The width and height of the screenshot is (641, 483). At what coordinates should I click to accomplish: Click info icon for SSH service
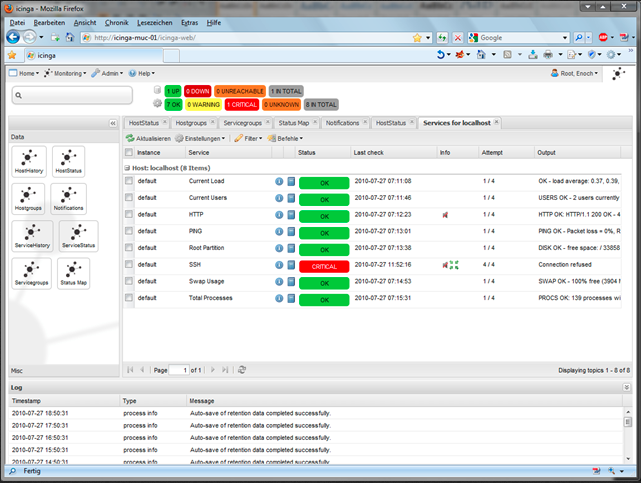tap(279, 265)
